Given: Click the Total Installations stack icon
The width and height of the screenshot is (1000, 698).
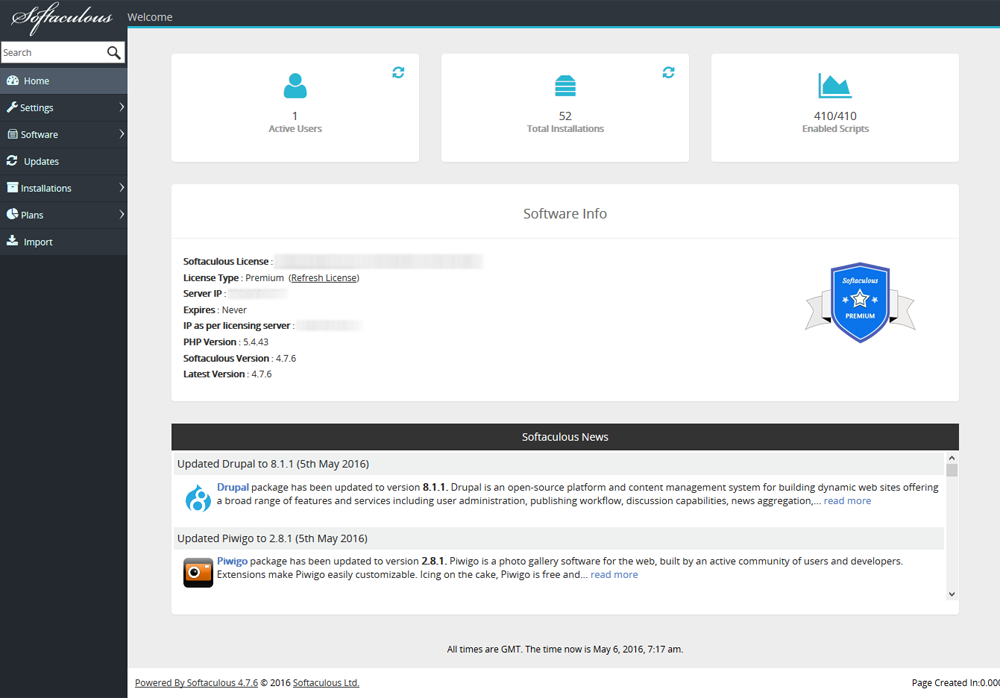Looking at the screenshot, I should point(565,85).
